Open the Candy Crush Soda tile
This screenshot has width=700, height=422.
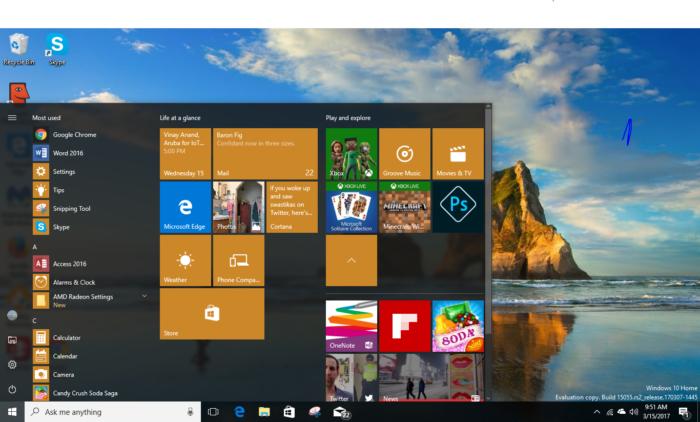(458, 326)
